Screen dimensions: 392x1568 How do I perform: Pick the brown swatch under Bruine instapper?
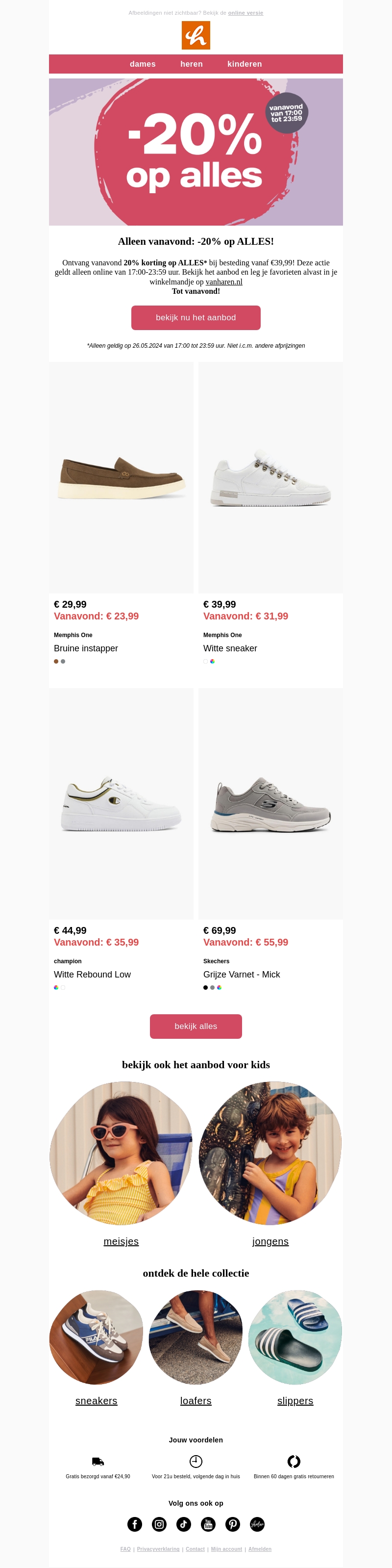pyautogui.click(x=56, y=661)
